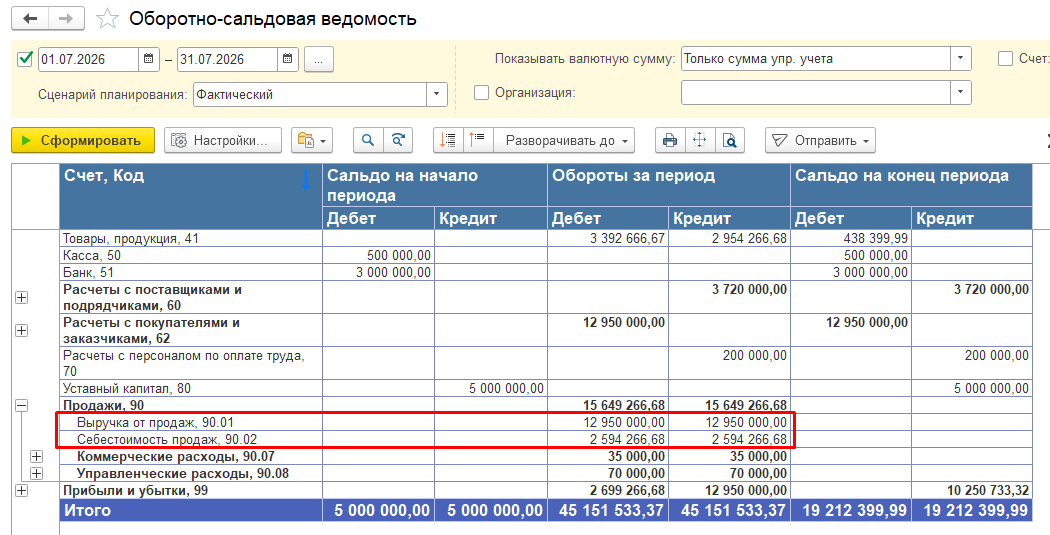
Task: Expand Прибыли и убытки, 99
Action: click(21, 490)
